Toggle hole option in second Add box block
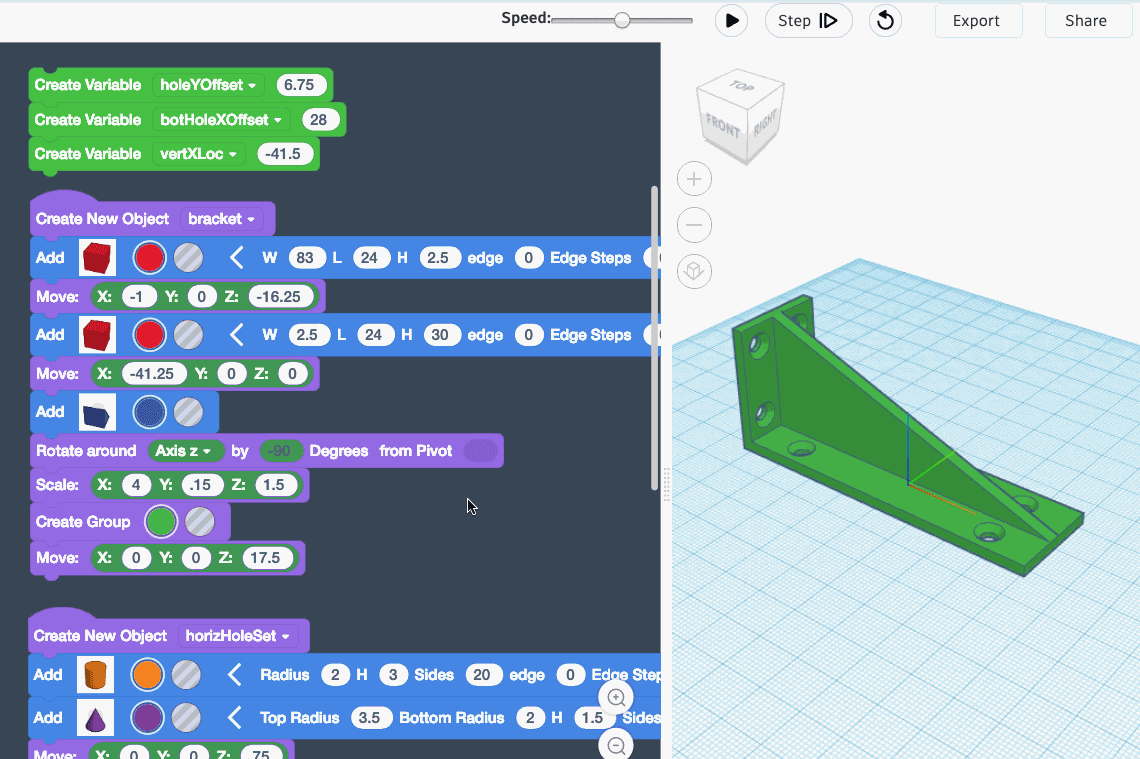The image size is (1140, 759). click(x=188, y=335)
